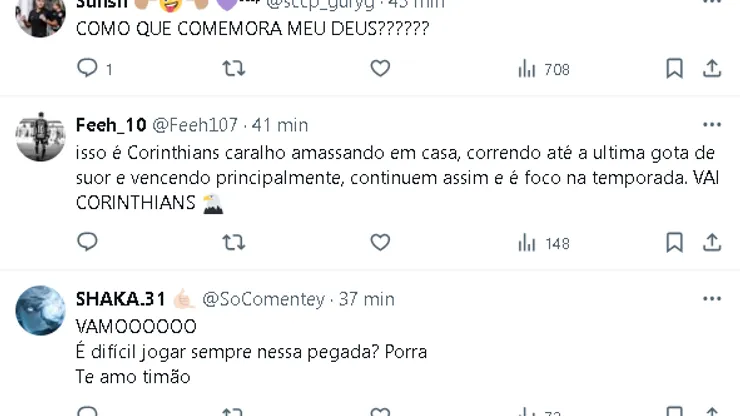
Task: View Feeh_10's tweet analytics with 148 views
Action: click(x=543, y=243)
